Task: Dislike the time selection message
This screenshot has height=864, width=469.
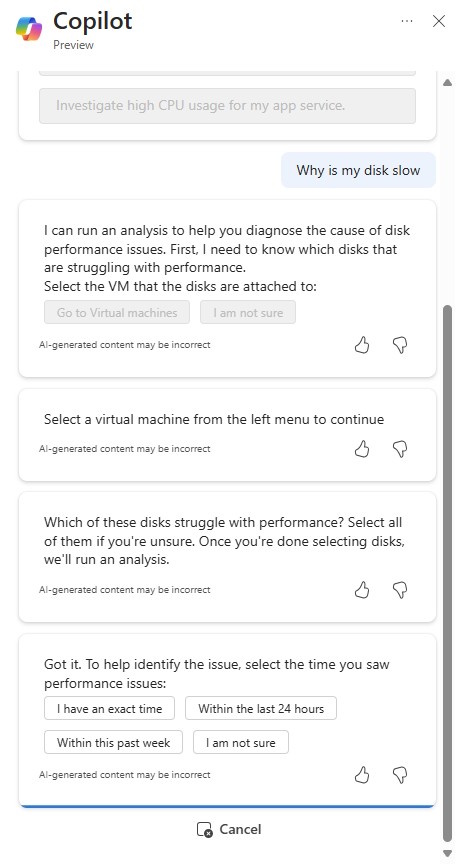Action: tap(400, 775)
